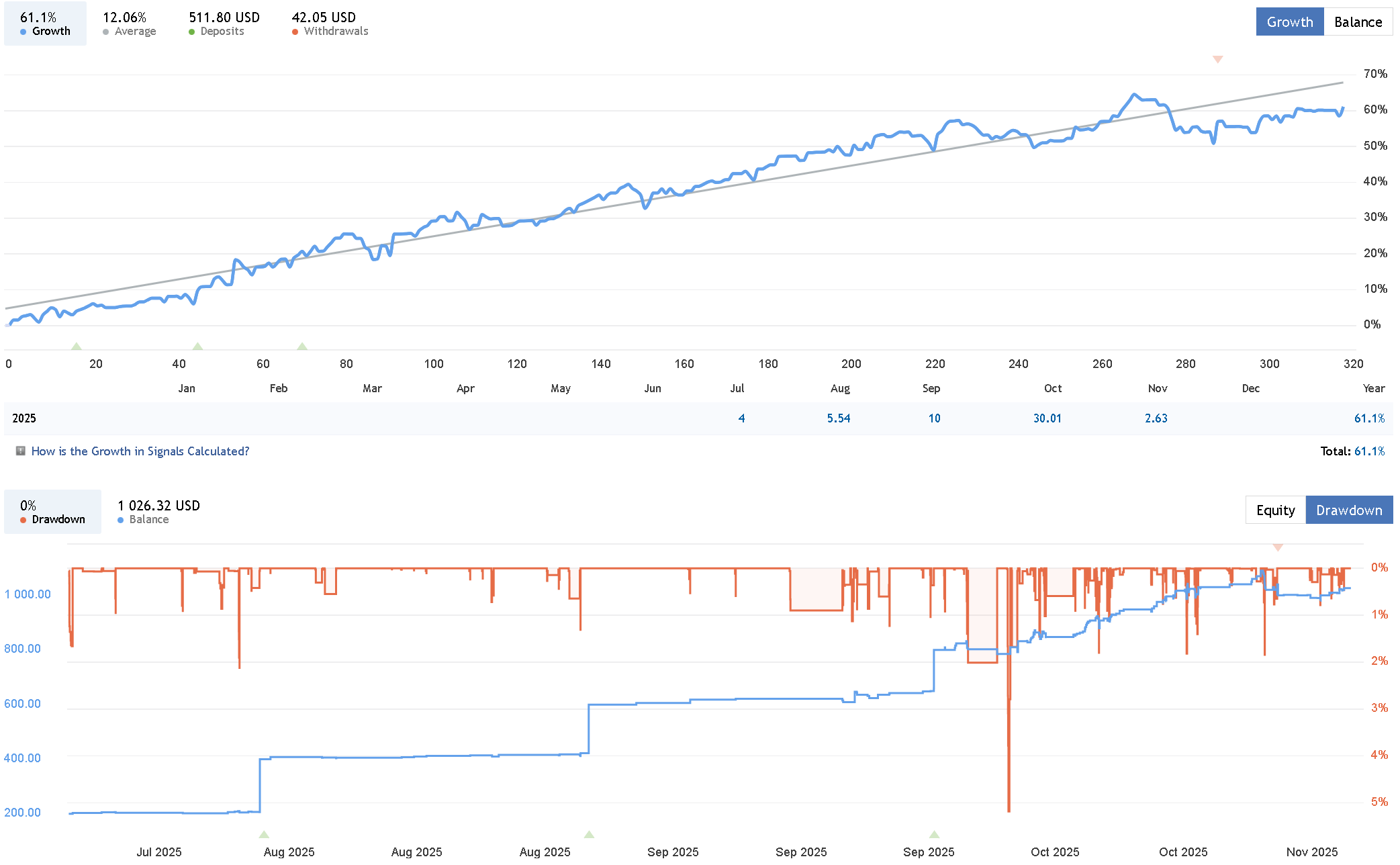Switch the top chart to Balance
The height and width of the screenshot is (865, 1400).
coord(1358,22)
